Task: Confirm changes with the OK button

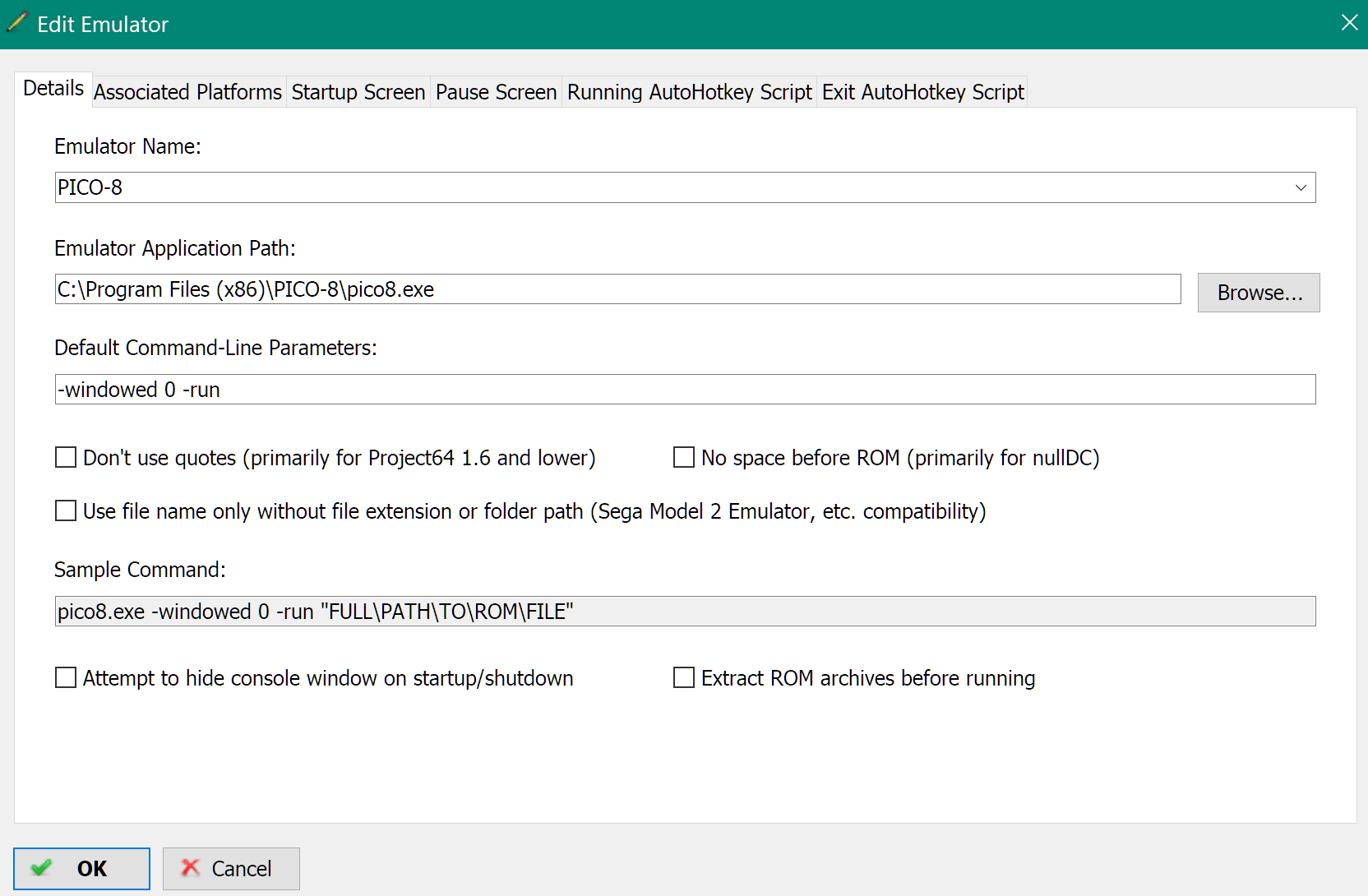Action: [x=81, y=869]
